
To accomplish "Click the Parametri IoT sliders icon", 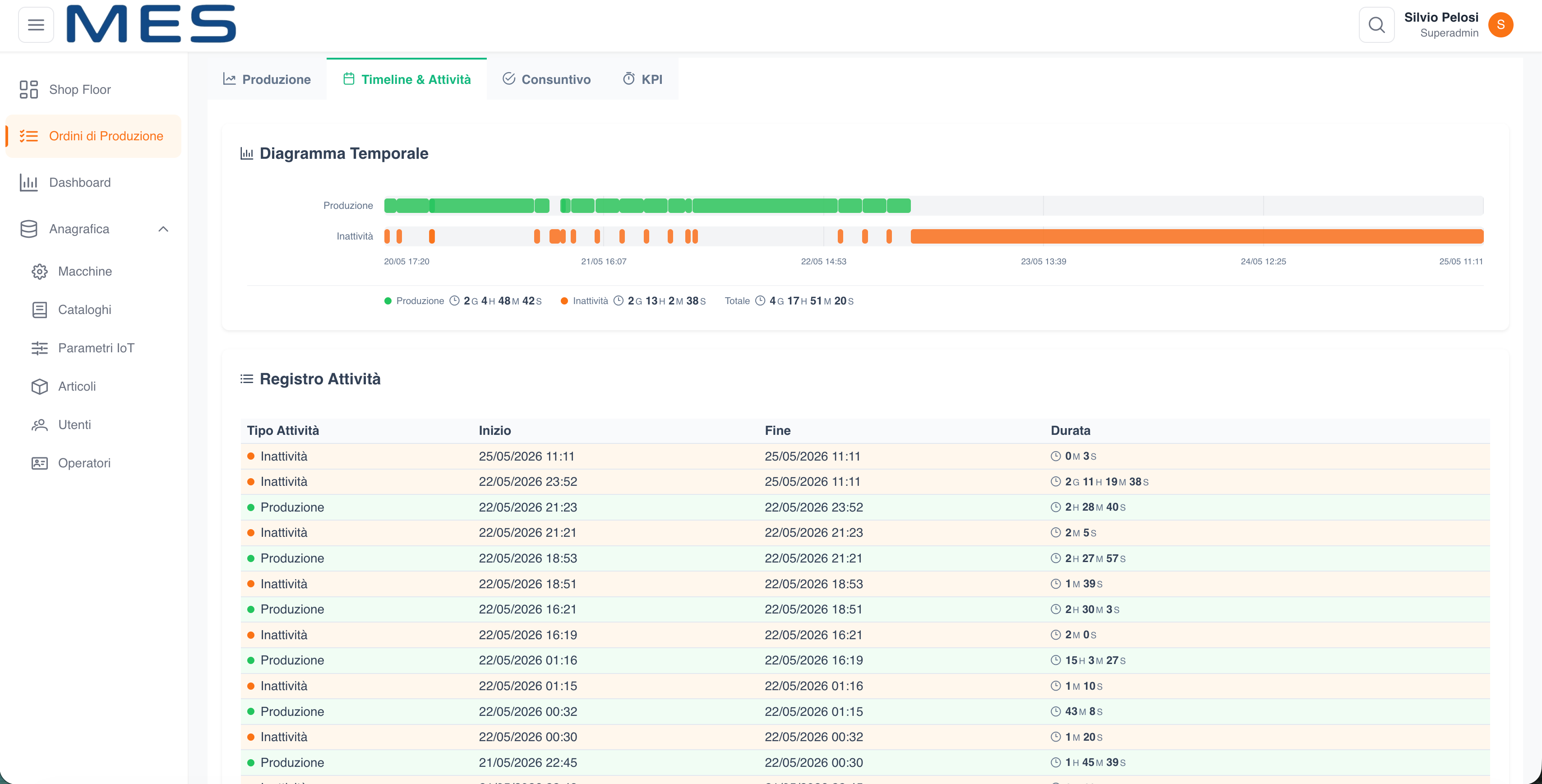I will (40, 348).
